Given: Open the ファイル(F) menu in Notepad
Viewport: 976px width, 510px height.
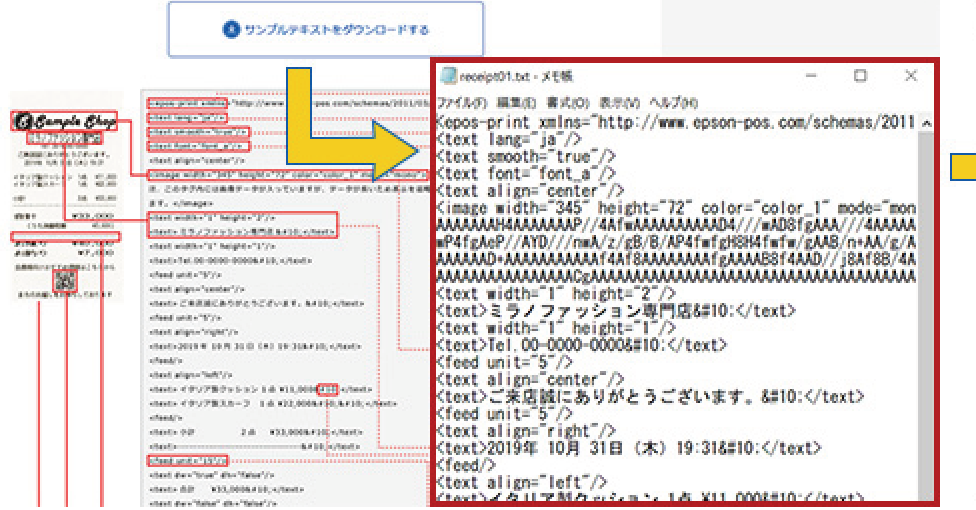Looking at the screenshot, I should point(462,103).
